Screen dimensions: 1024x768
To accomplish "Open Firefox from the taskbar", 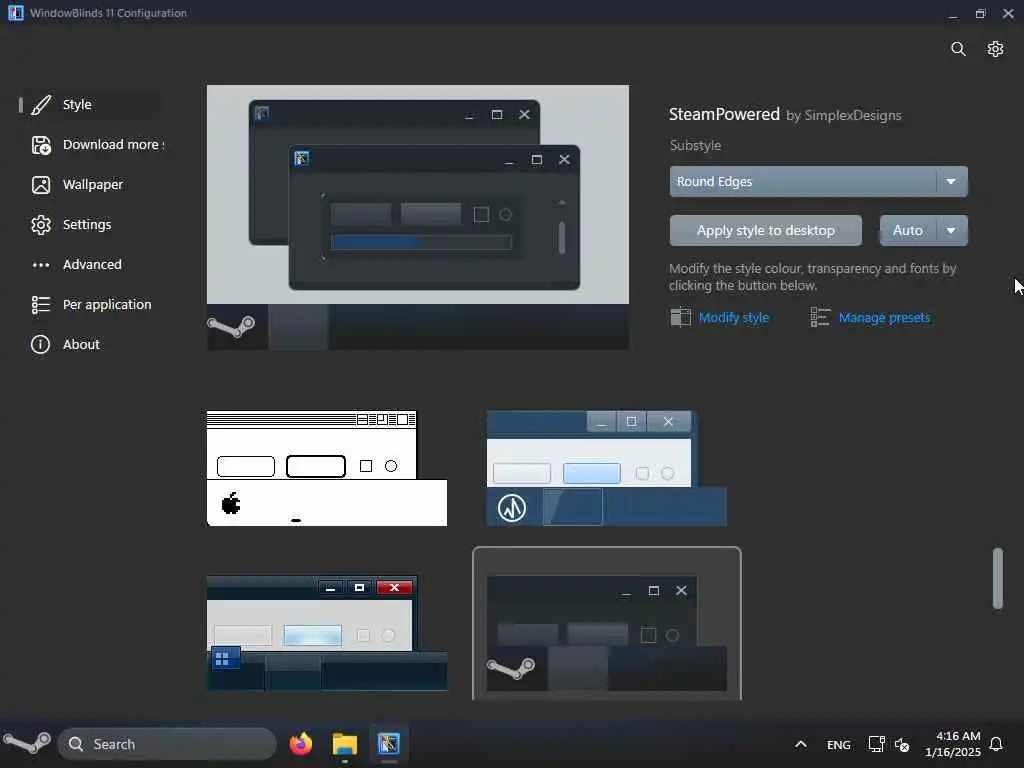I will point(300,744).
